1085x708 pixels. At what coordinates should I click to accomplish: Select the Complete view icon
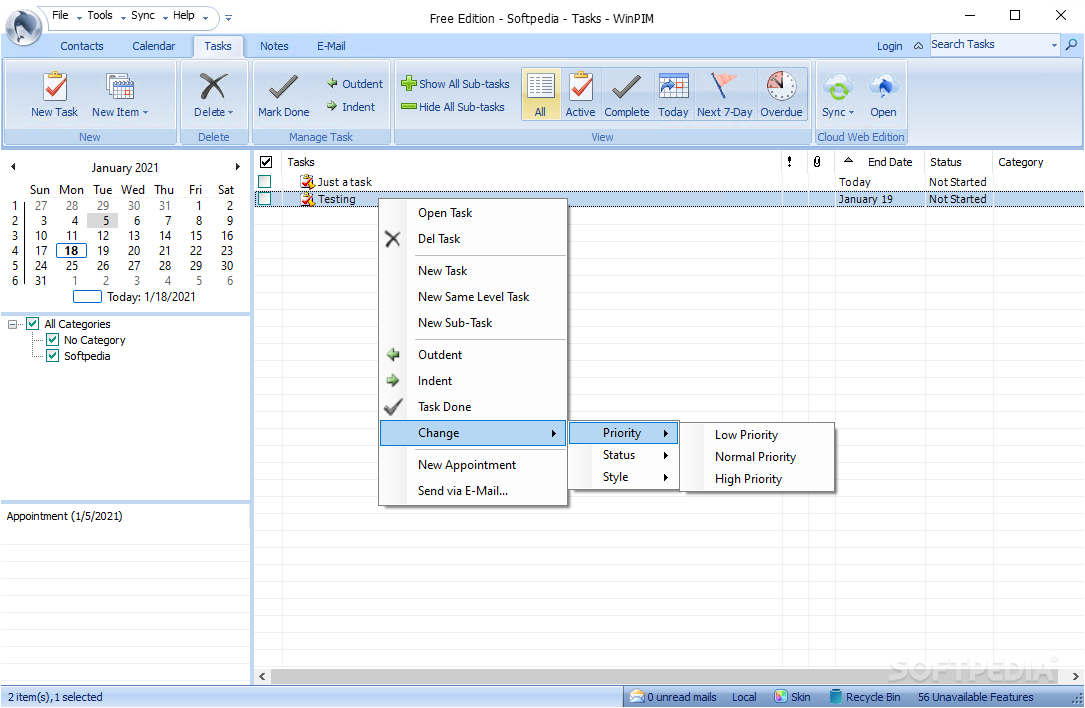point(627,94)
